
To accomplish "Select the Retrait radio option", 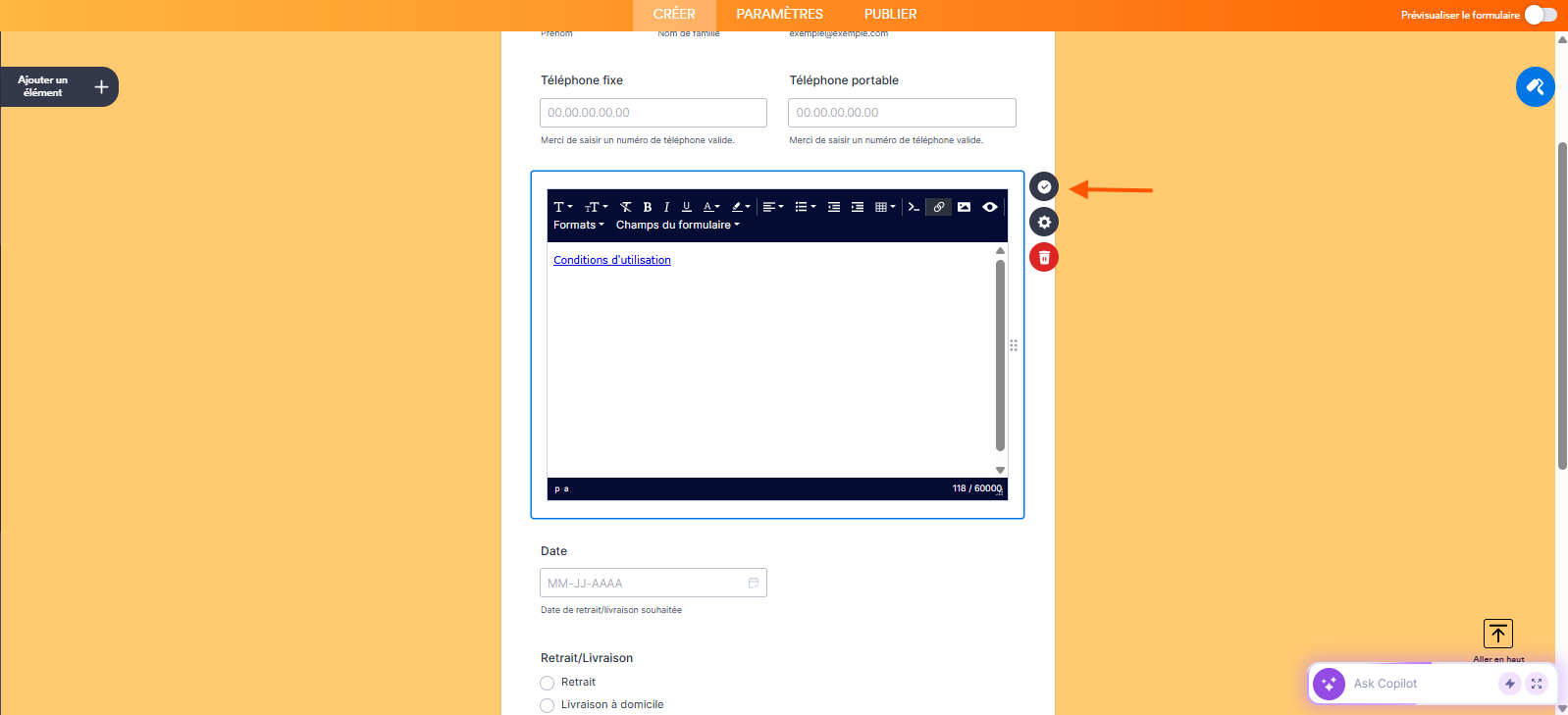I will (548, 683).
